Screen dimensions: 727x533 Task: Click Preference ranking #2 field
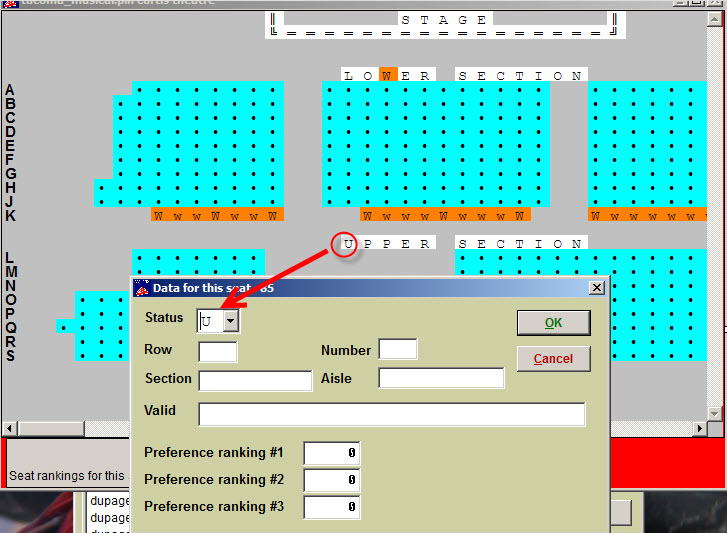click(332, 480)
